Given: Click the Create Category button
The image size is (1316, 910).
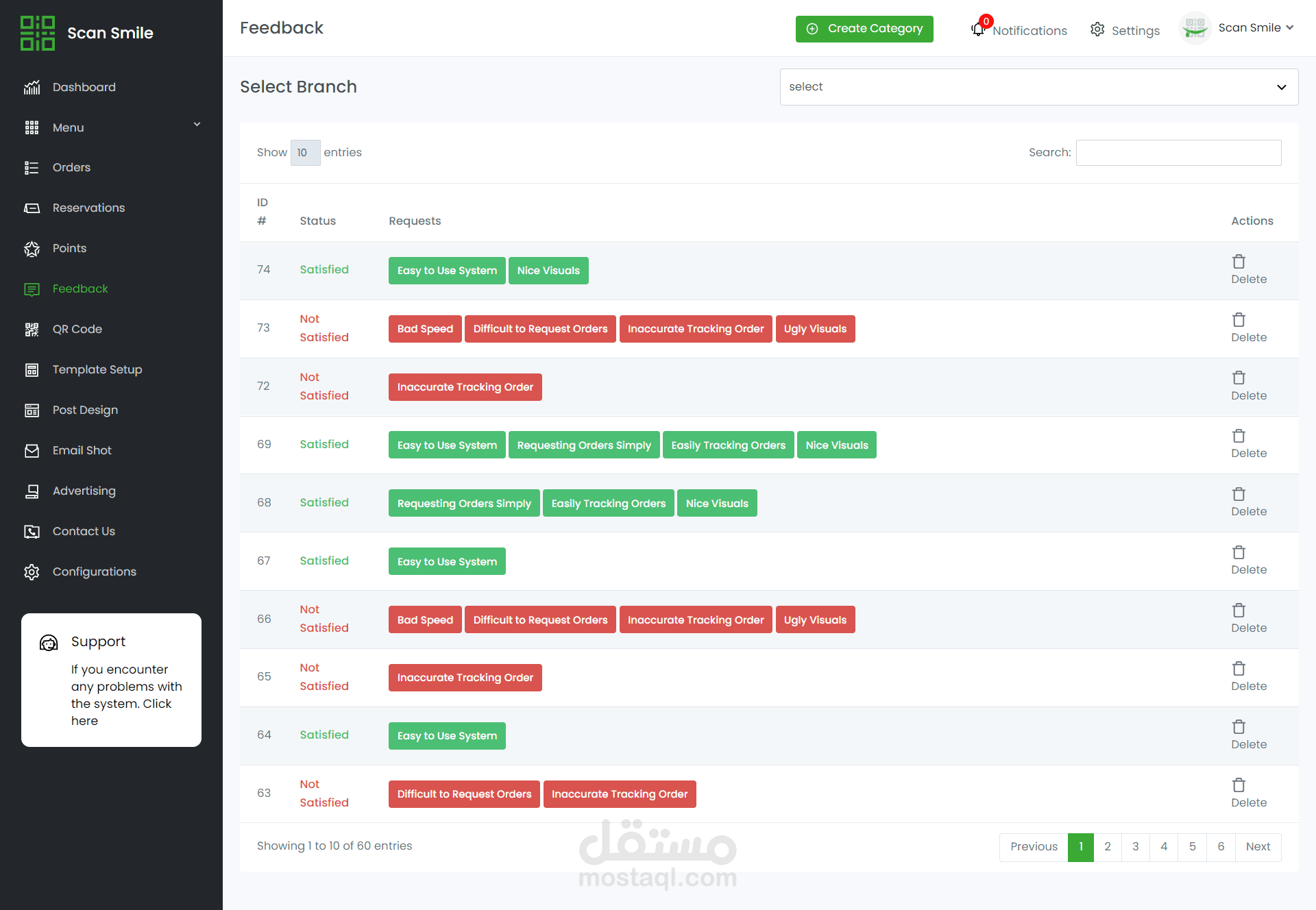Looking at the screenshot, I should (864, 29).
